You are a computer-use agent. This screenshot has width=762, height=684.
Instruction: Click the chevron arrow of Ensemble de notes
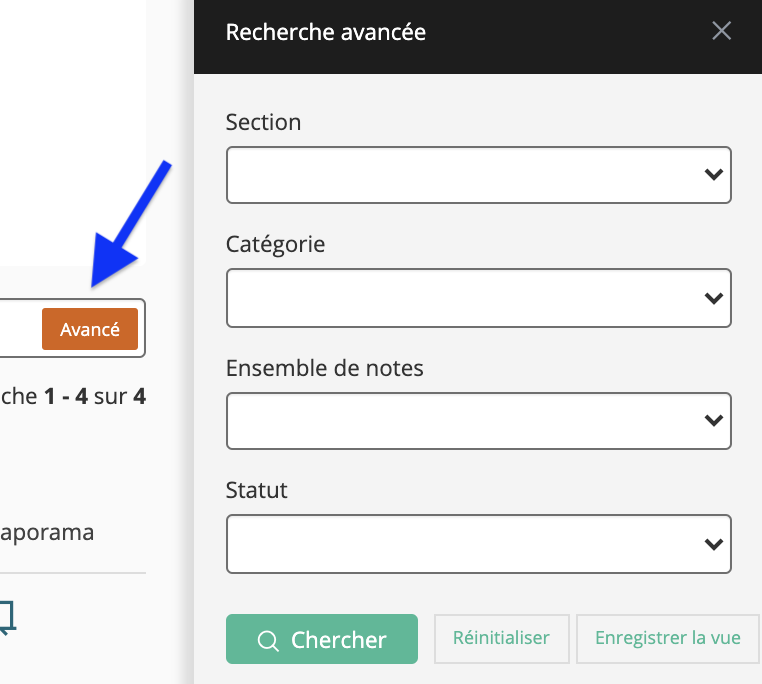pos(713,420)
